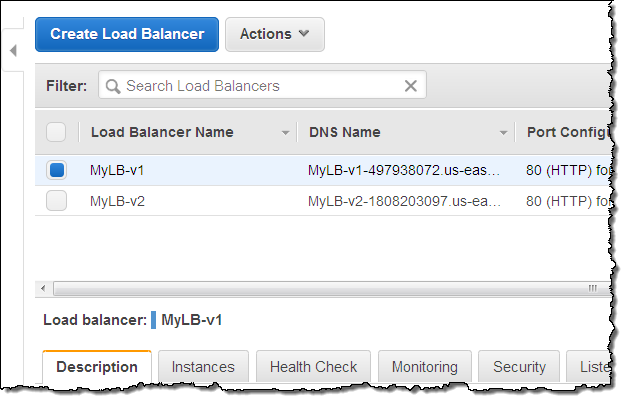This screenshot has height=401, width=626.
Task: Click the search magnifier icon in filter
Action: (111, 86)
